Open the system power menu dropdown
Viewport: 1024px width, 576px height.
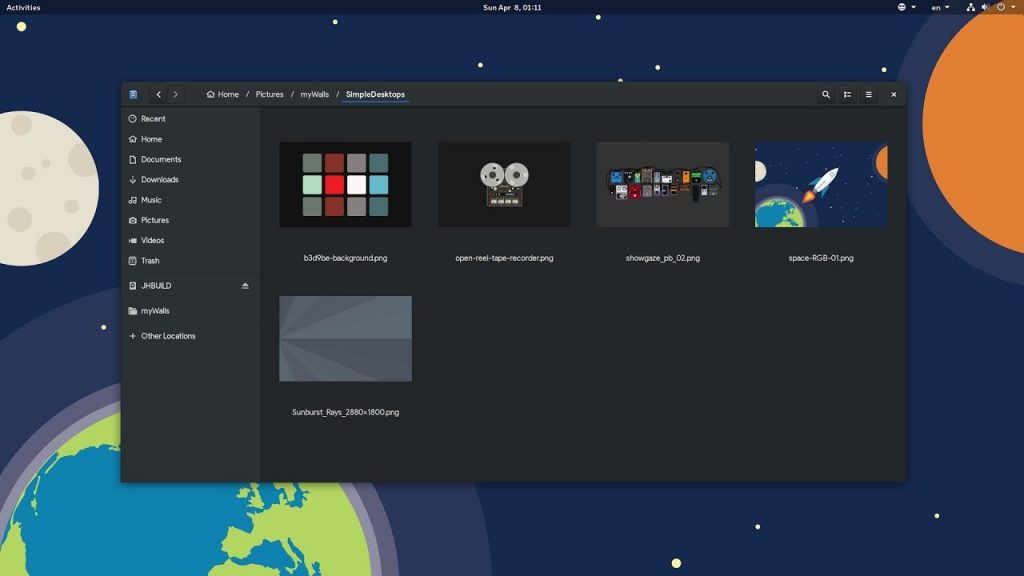tap(1006, 7)
